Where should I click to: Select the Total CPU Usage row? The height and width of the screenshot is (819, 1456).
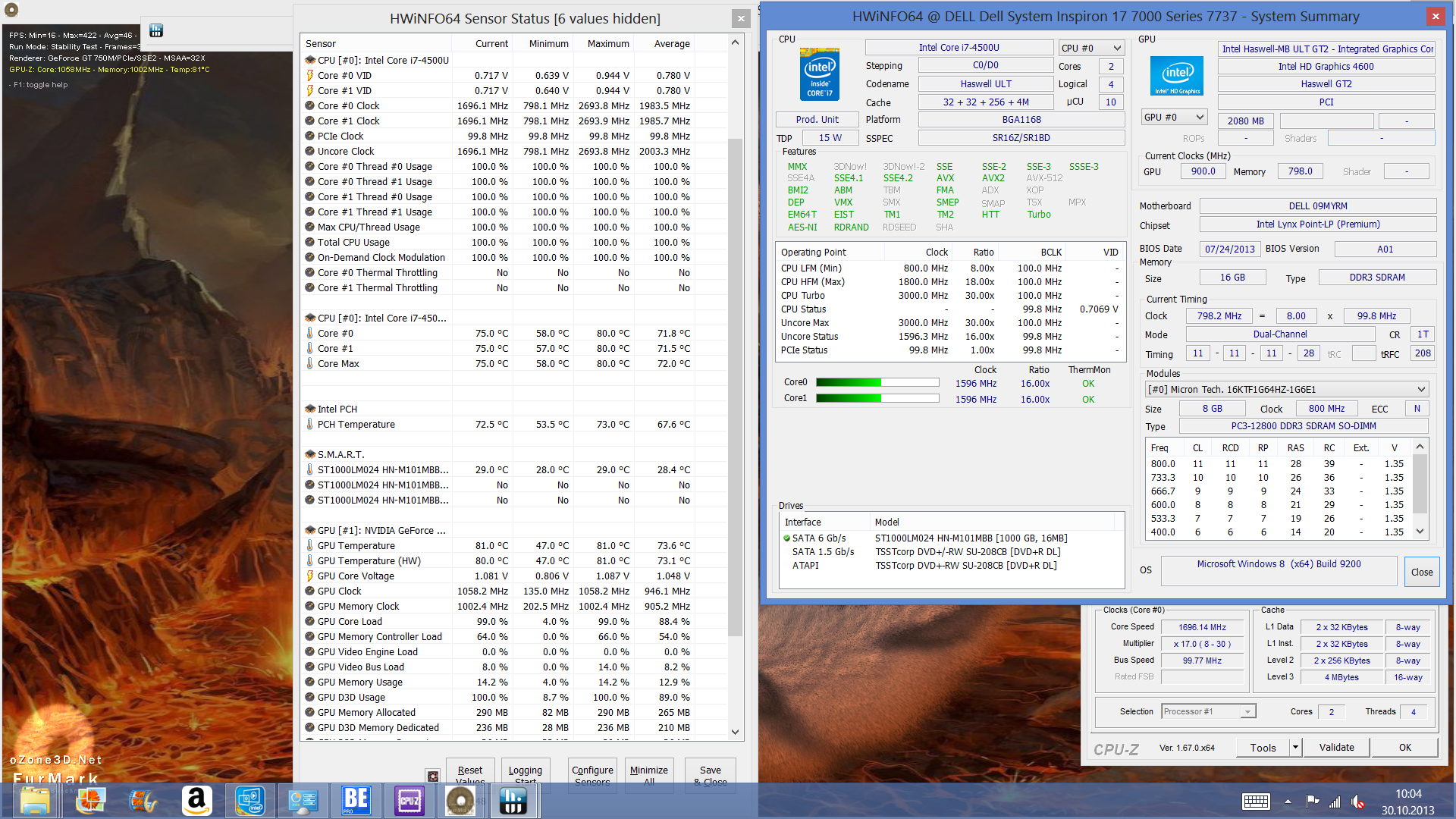click(x=498, y=242)
